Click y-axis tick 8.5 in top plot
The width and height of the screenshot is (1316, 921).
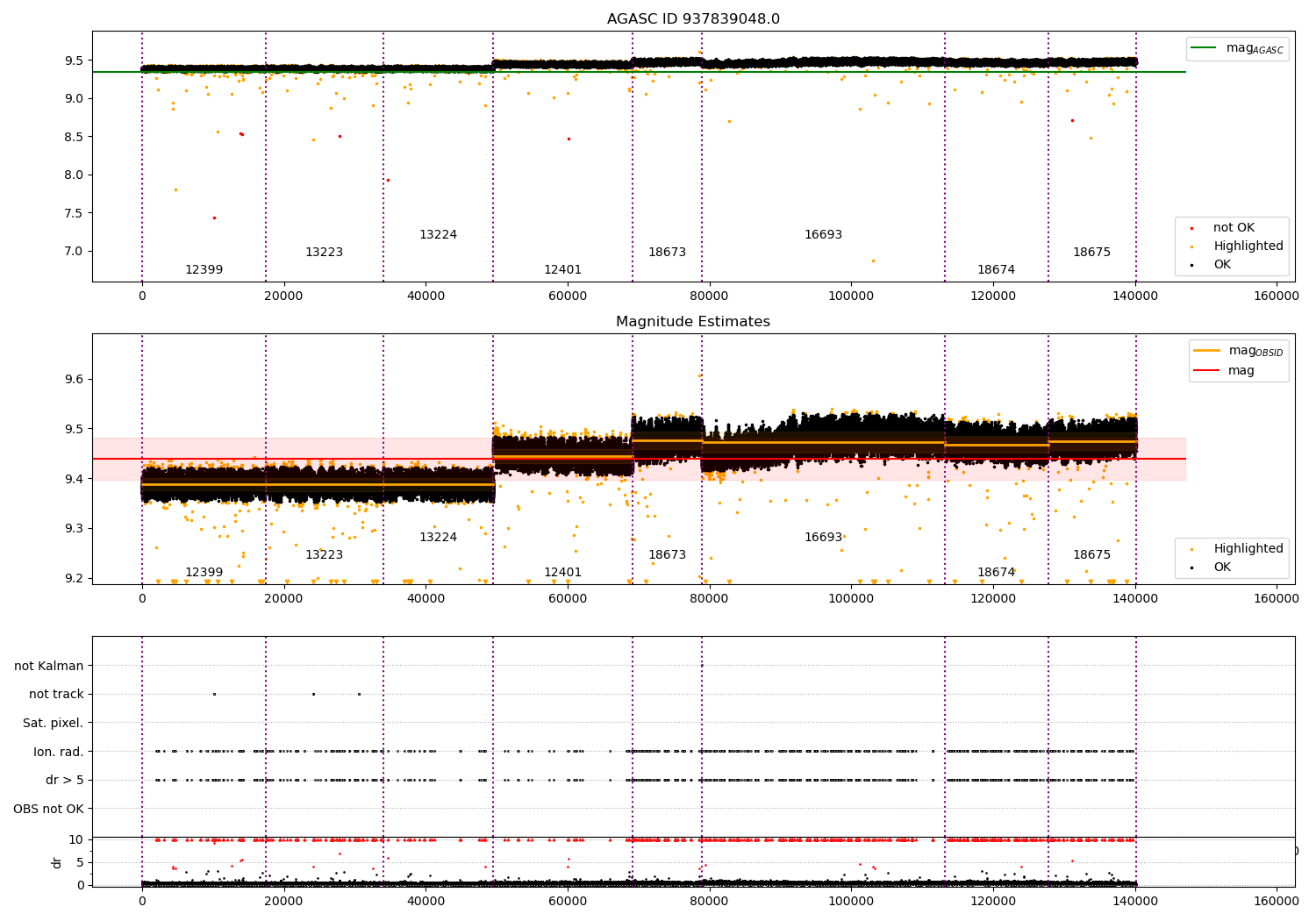pyautogui.click(x=74, y=137)
